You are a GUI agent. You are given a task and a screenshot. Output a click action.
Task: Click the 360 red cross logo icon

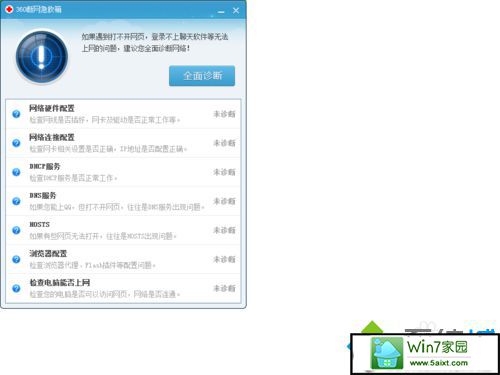9,9
